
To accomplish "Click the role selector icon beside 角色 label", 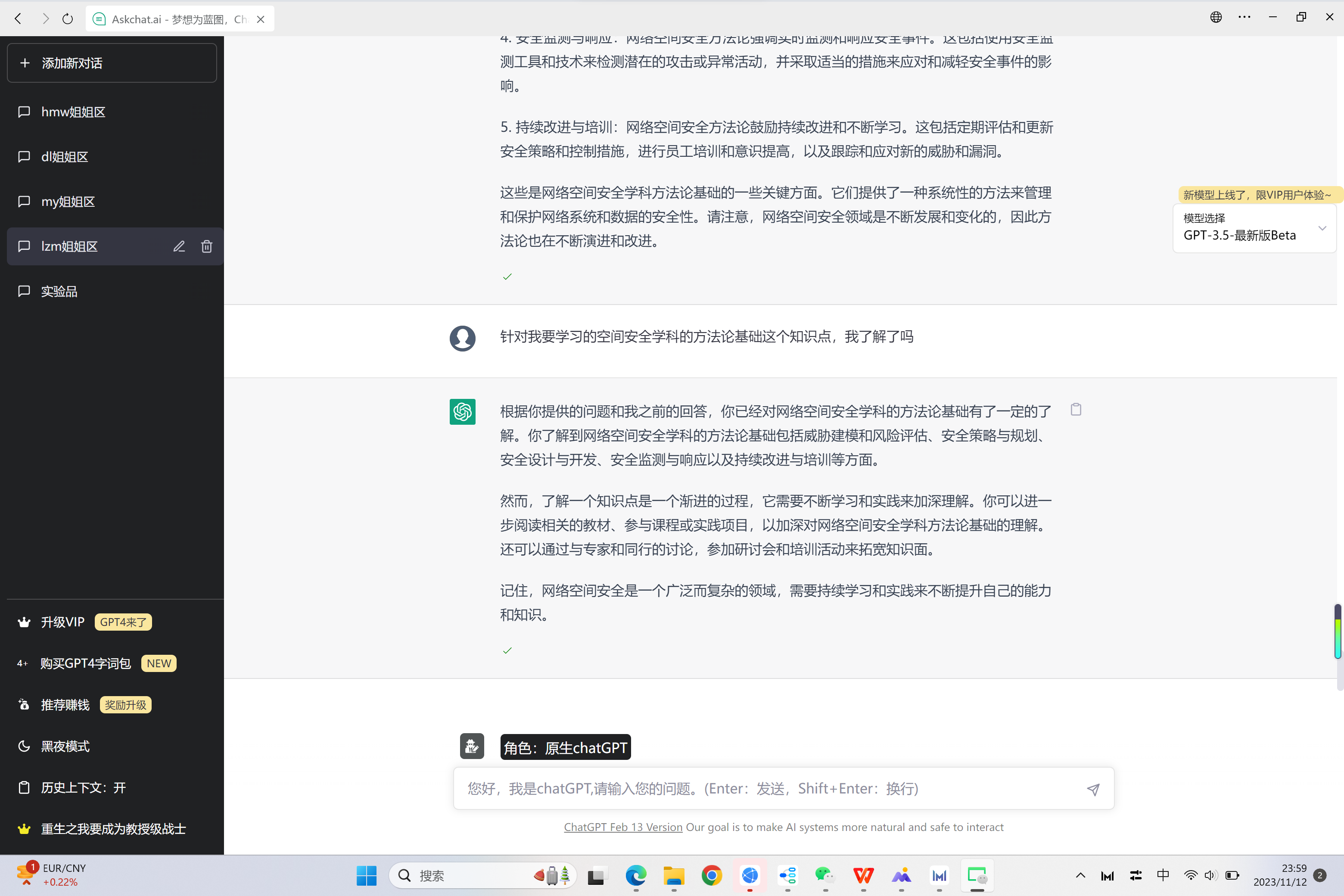I will [471, 746].
